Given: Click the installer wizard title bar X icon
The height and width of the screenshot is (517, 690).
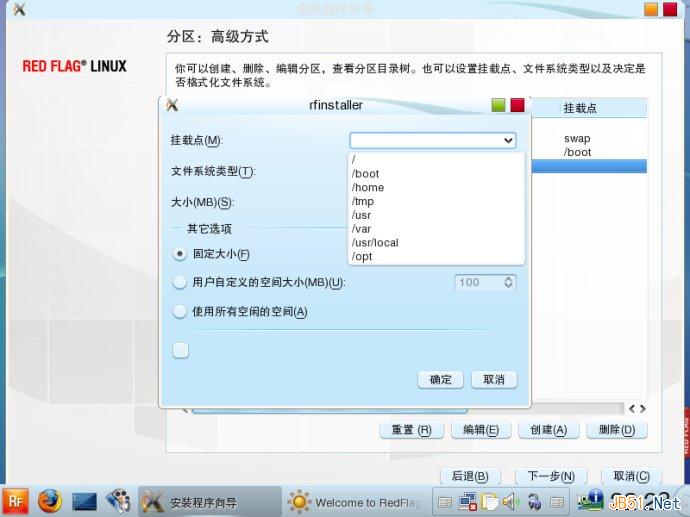Looking at the screenshot, I should pos(19,9).
